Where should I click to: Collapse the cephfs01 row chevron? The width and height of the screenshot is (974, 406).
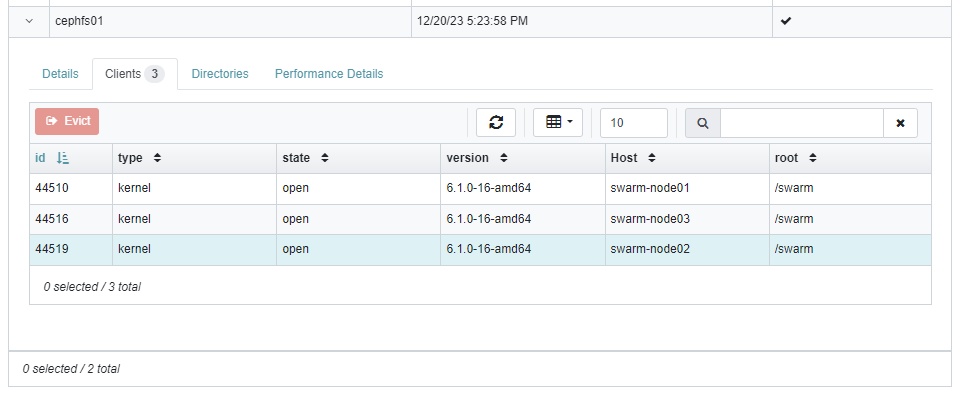[28, 21]
